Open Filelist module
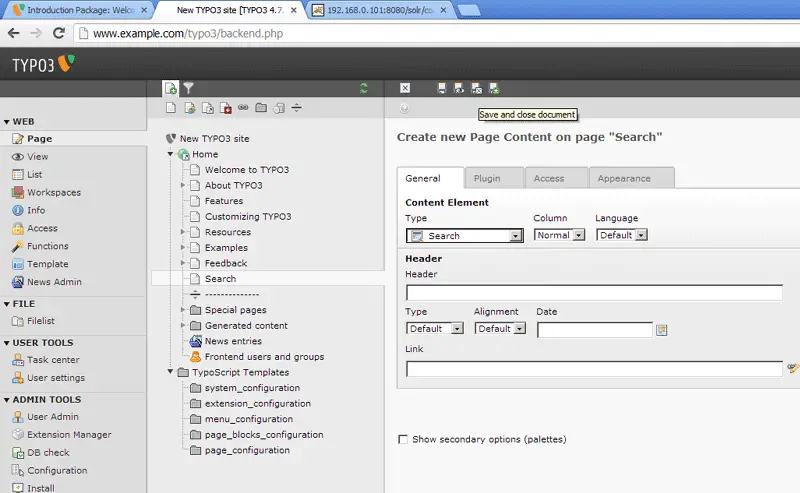The width and height of the screenshot is (800, 493). [x=40, y=321]
